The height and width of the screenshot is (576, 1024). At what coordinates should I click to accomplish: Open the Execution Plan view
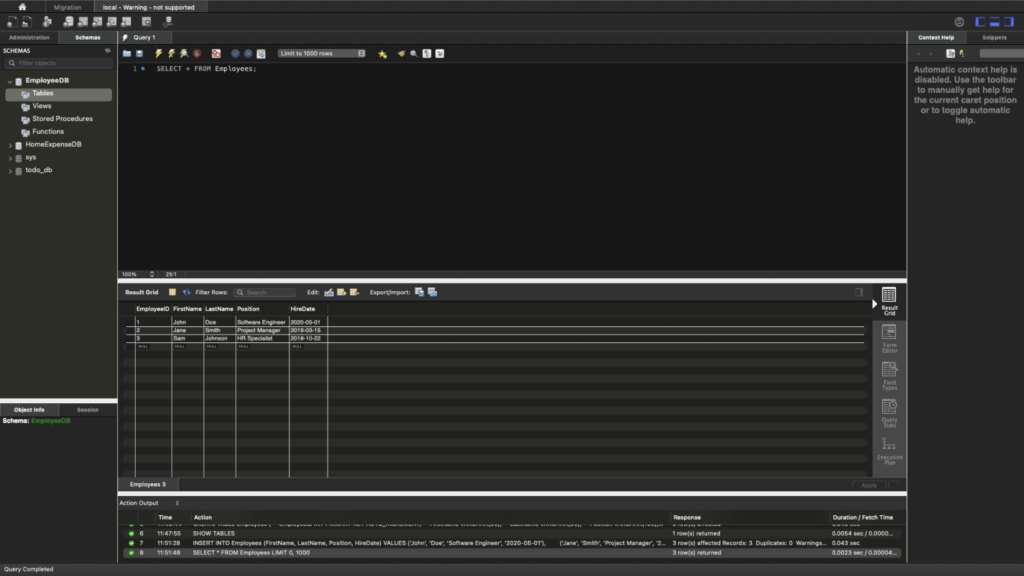(x=889, y=450)
